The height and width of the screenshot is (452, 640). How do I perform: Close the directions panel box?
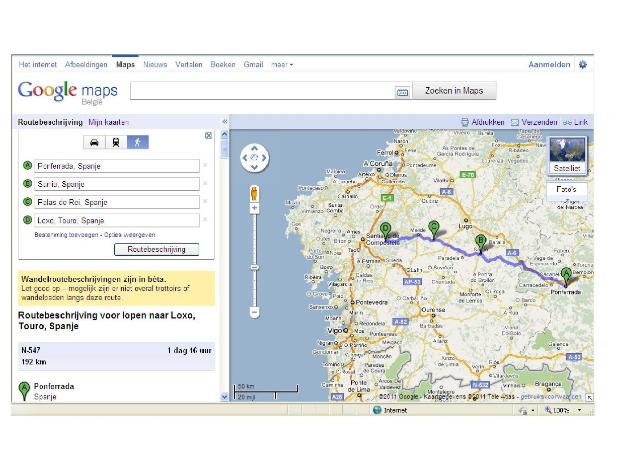tap(208, 136)
